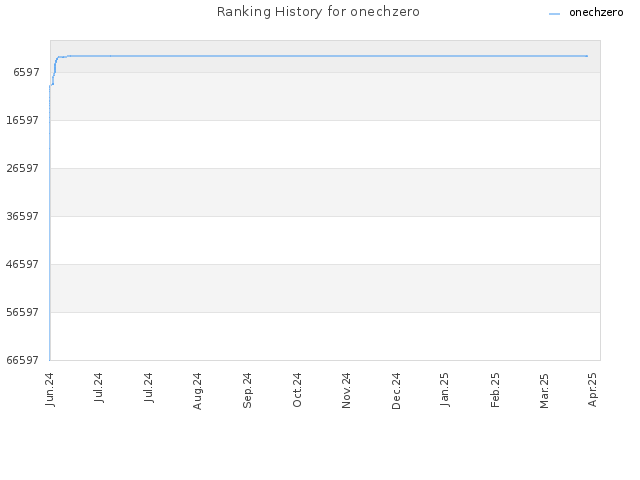Click the Aug.24 x-axis label

coord(197,391)
